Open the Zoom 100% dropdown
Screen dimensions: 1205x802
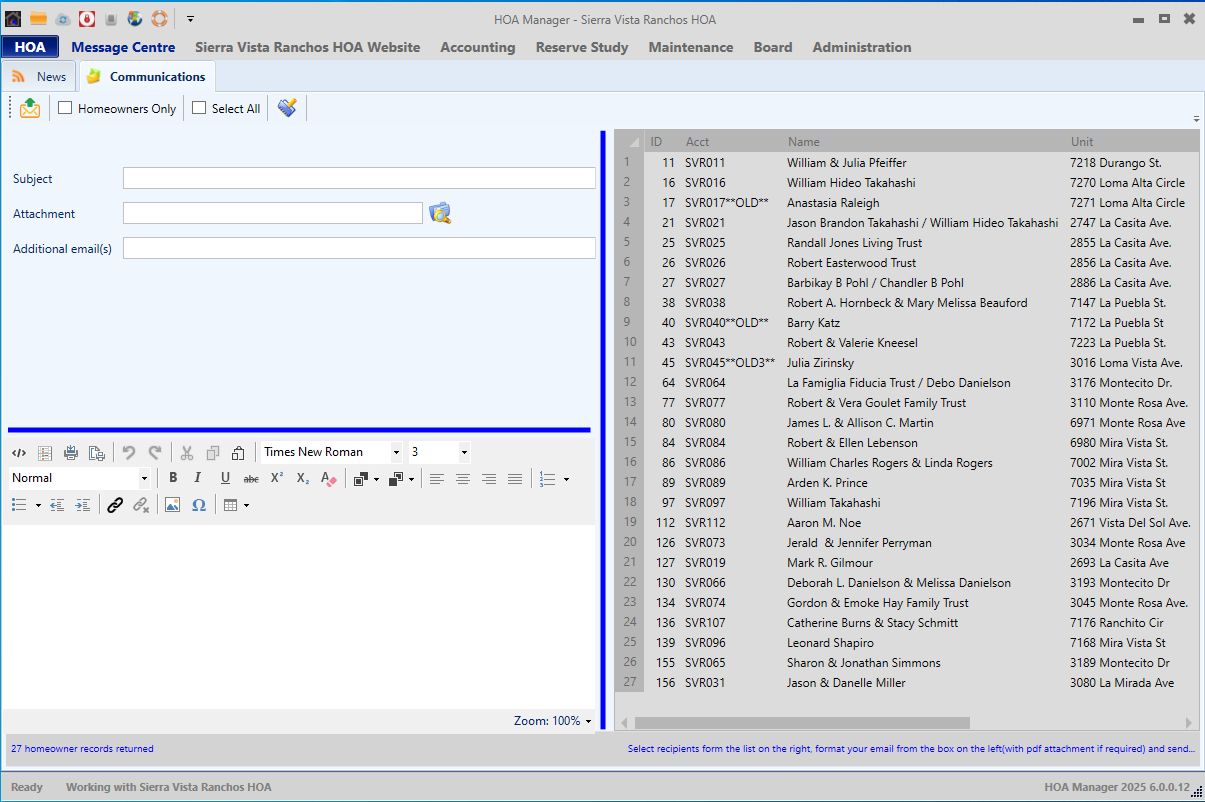[588, 721]
